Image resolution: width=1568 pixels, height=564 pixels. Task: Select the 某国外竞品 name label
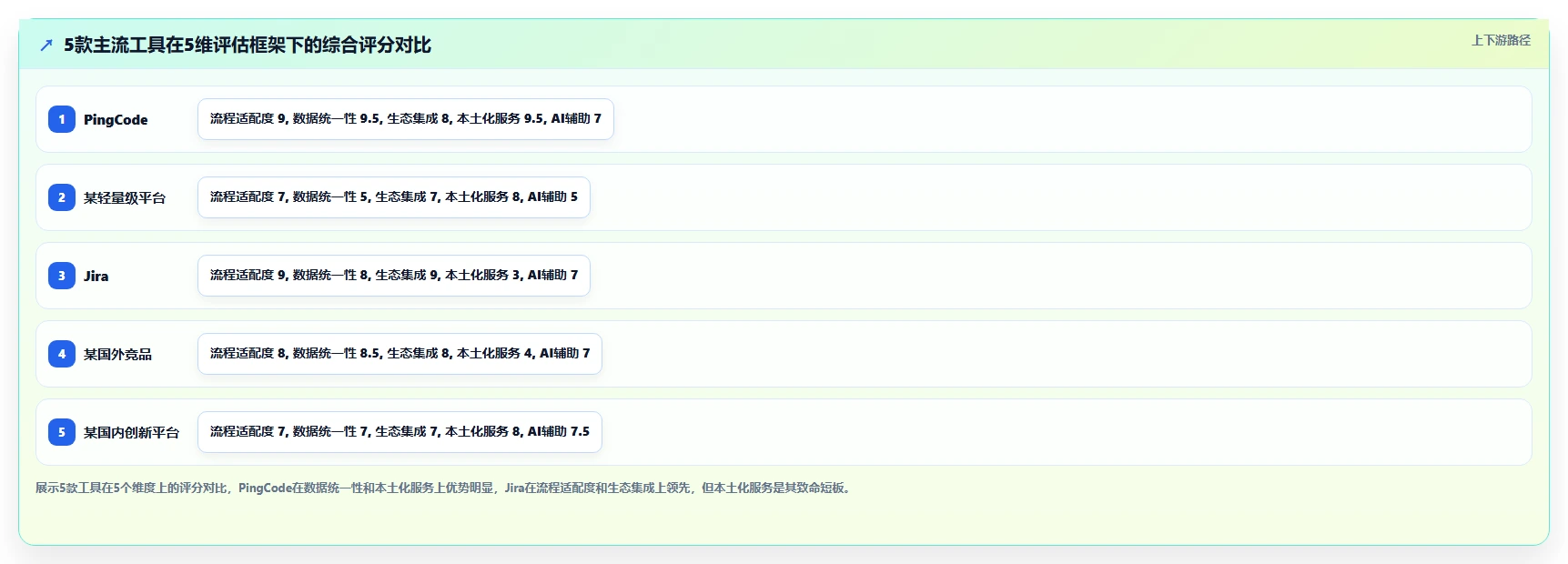coord(117,355)
